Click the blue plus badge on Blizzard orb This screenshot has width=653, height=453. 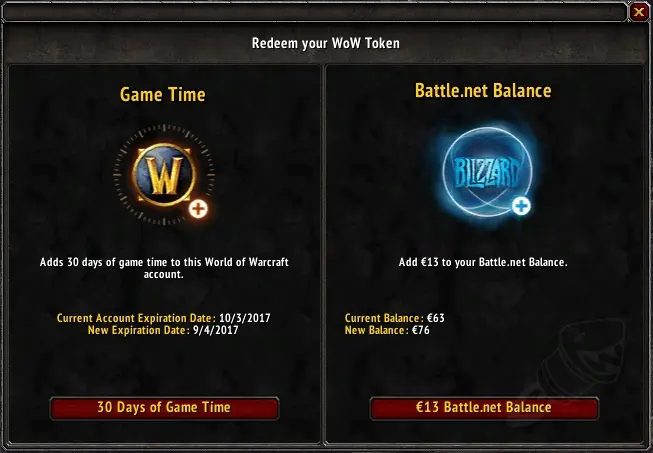point(521,206)
